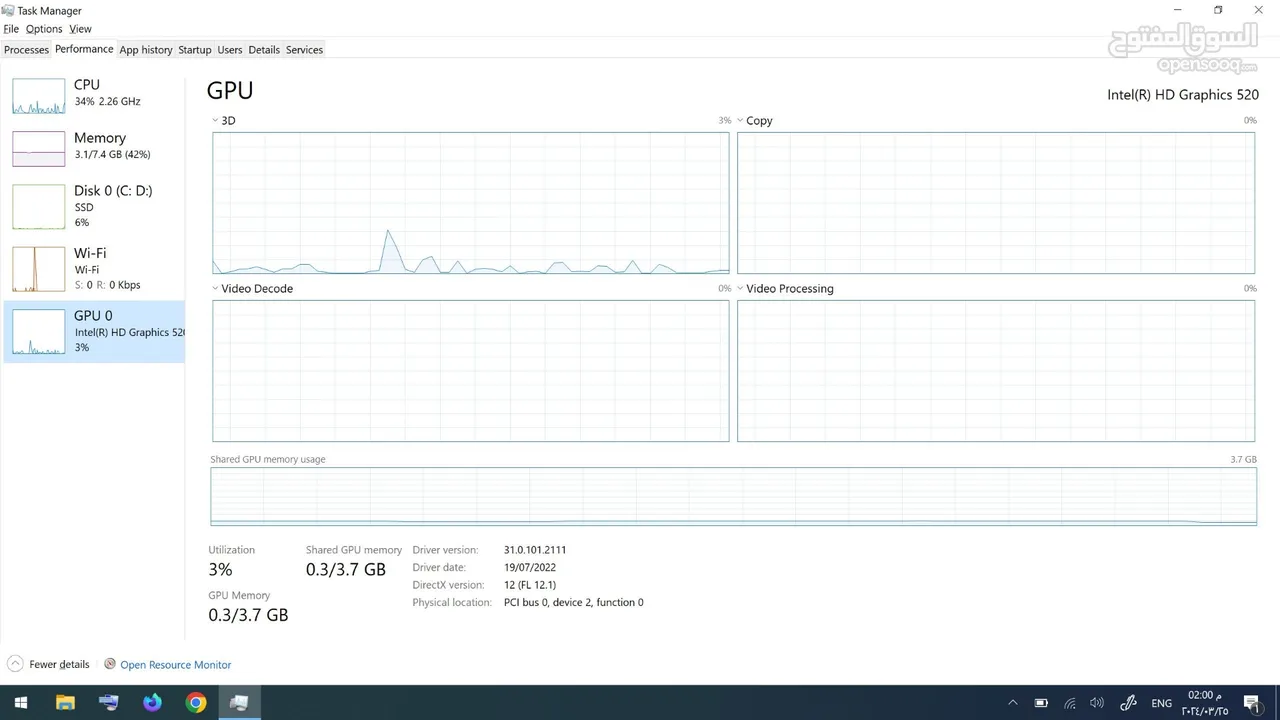Click the battery tray icon
This screenshot has width=1280, height=720.
pyautogui.click(x=1041, y=703)
